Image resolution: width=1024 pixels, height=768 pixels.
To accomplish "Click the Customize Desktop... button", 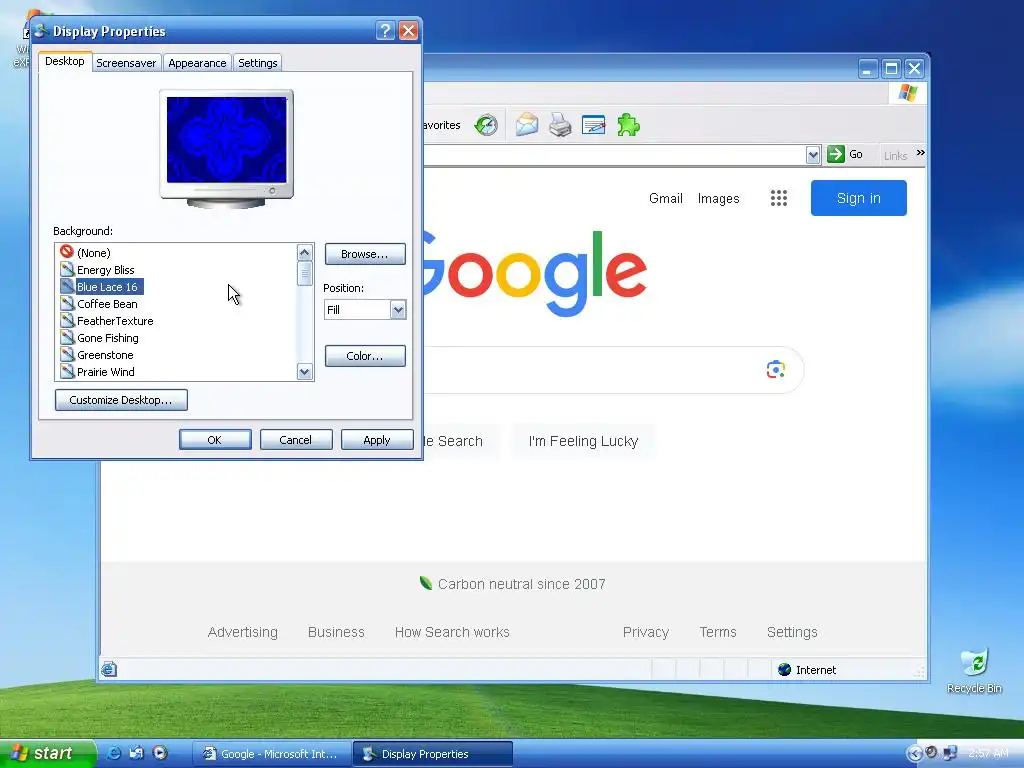I will 121,400.
